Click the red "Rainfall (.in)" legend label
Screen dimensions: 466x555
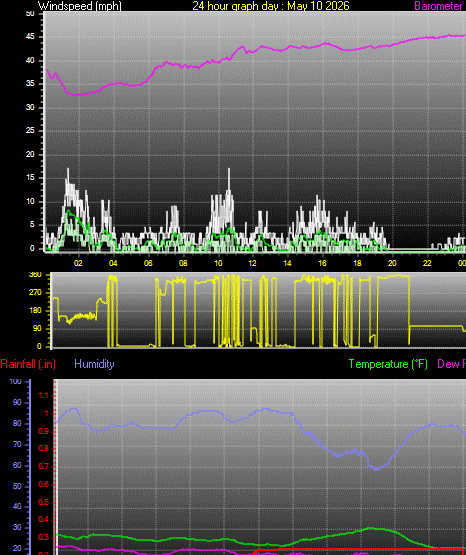point(28,364)
